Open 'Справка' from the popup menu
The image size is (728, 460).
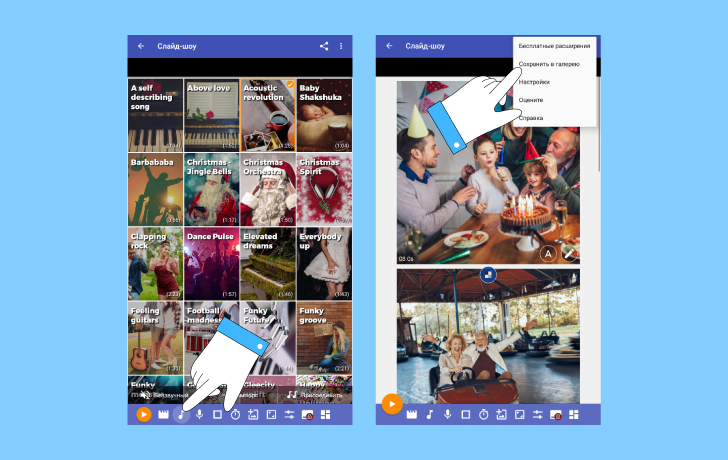click(531, 118)
